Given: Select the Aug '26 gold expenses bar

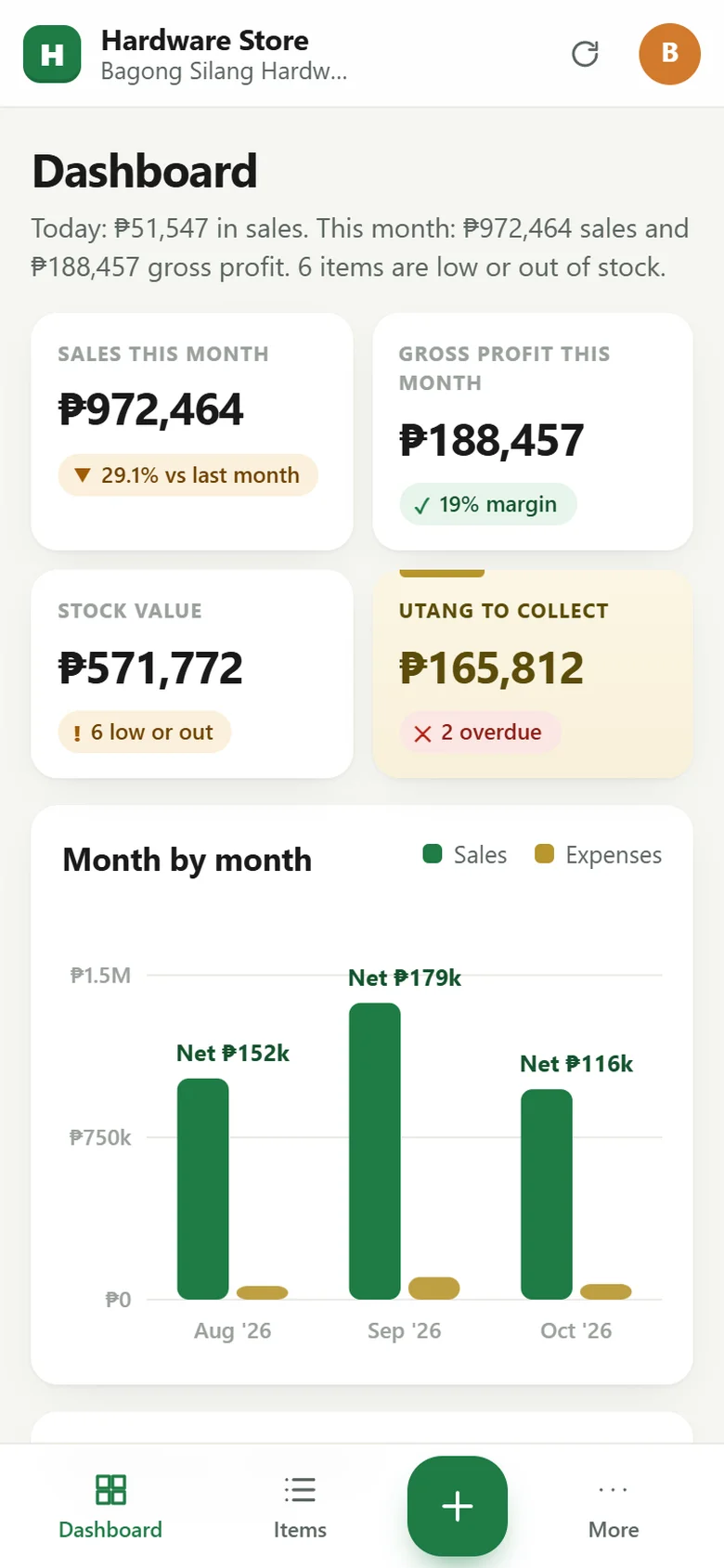Looking at the screenshot, I should pyautogui.click(x=263, y=1293).
